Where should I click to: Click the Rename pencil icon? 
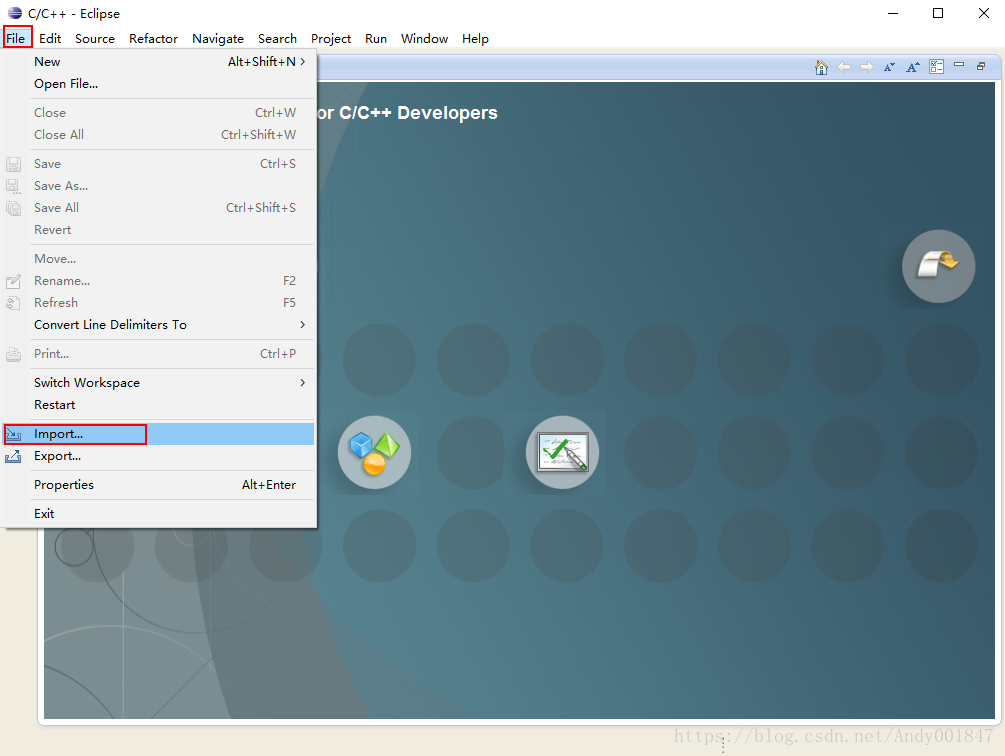13,281
